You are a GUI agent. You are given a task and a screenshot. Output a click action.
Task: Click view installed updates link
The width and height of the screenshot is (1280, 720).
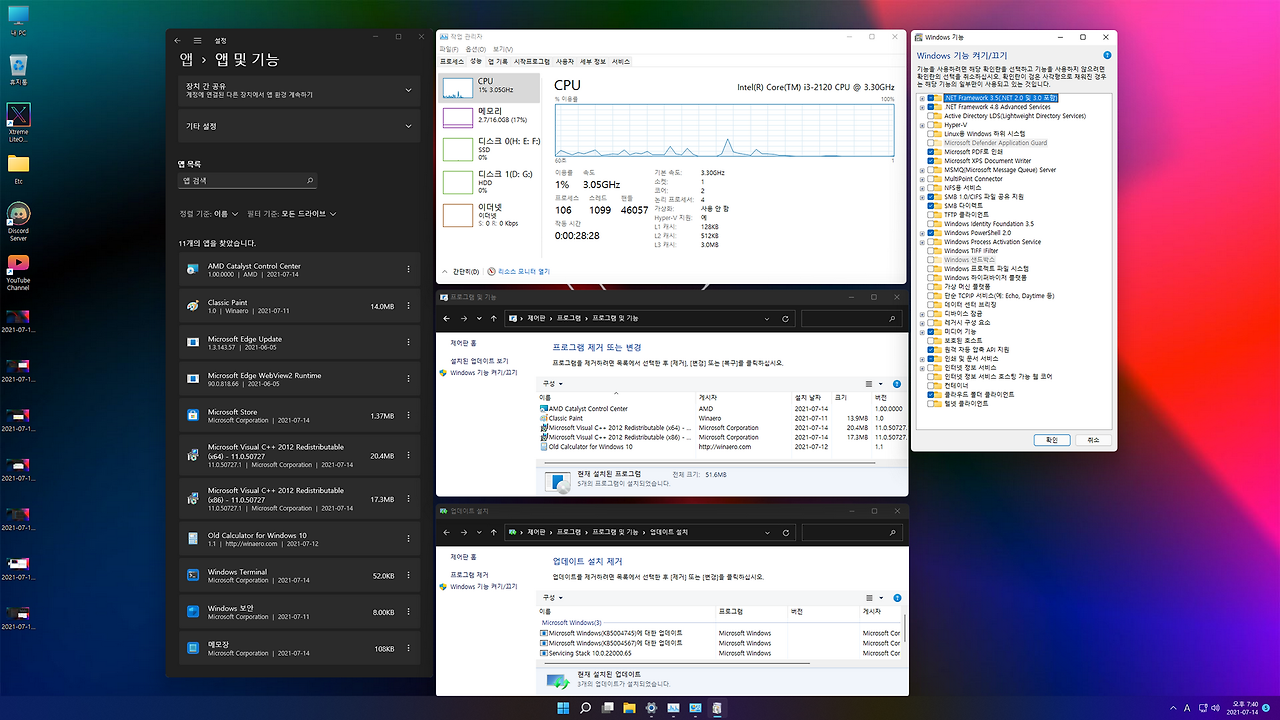pyautogui.click(x=479, y=361)
